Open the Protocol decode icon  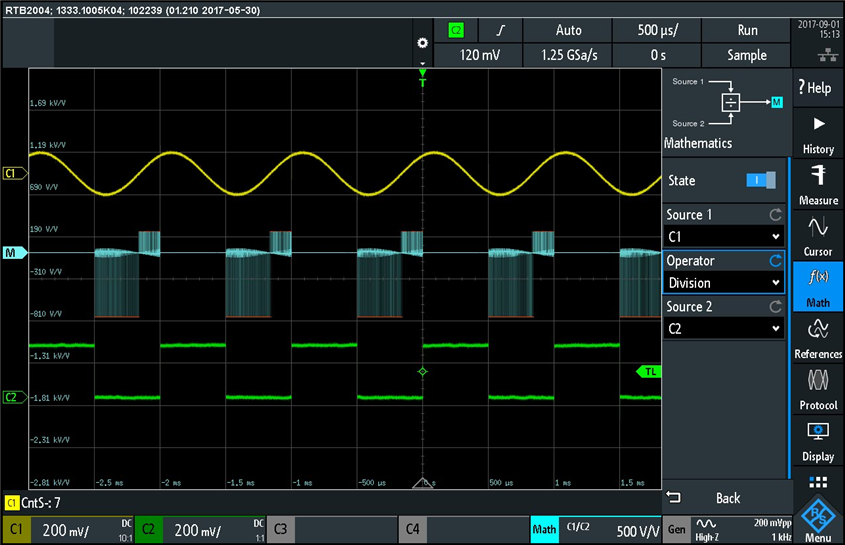[818, 390]
